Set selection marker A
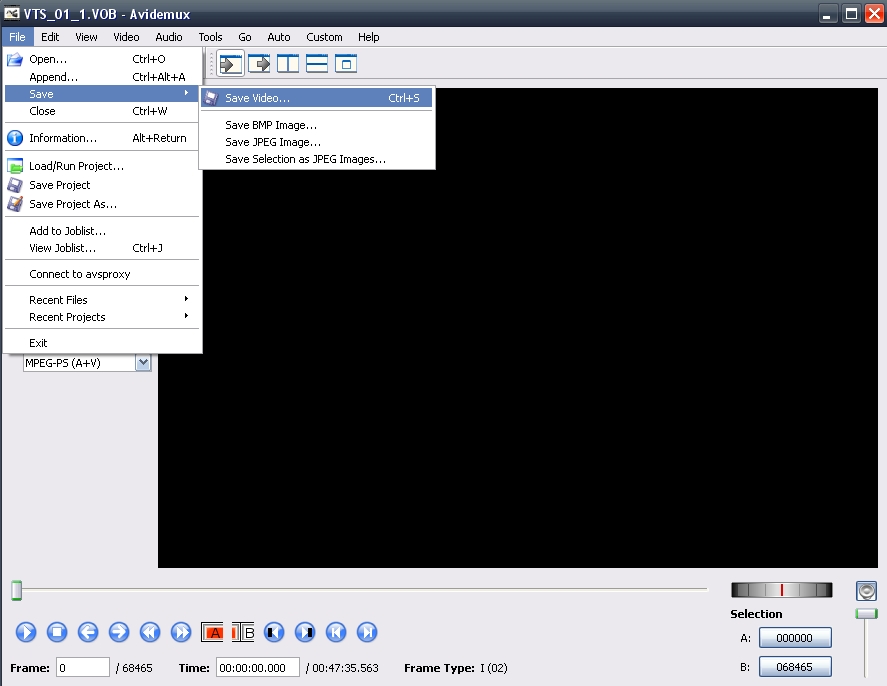Screen dimensions: 887x686 tap(212, 632)
